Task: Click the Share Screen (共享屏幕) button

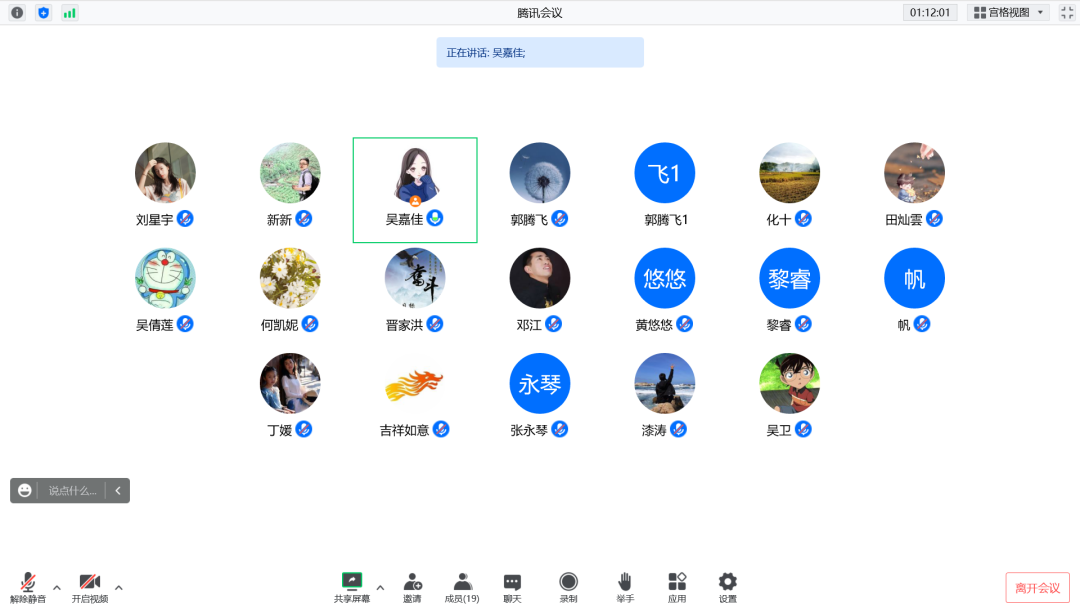Action: [x=351, y=585]
